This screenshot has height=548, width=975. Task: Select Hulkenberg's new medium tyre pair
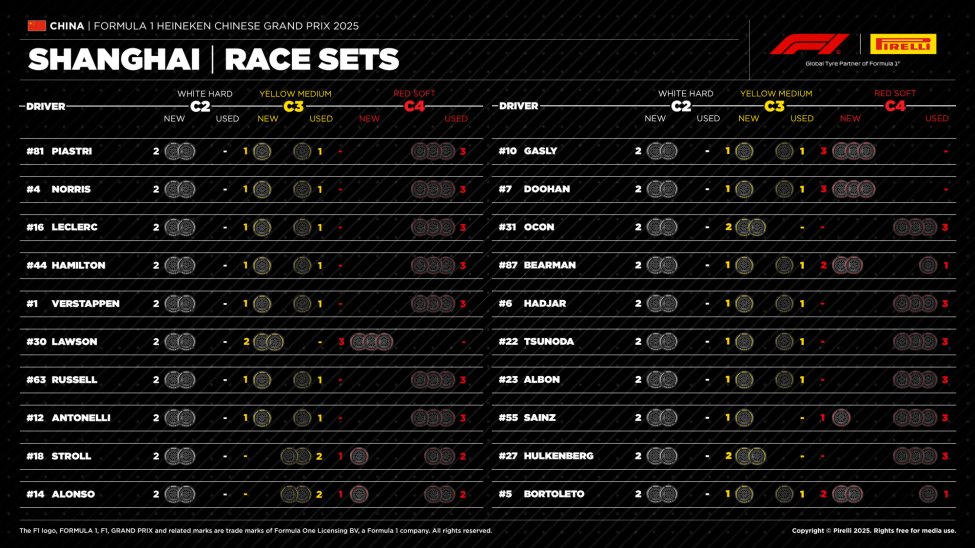tap(750, 456)
